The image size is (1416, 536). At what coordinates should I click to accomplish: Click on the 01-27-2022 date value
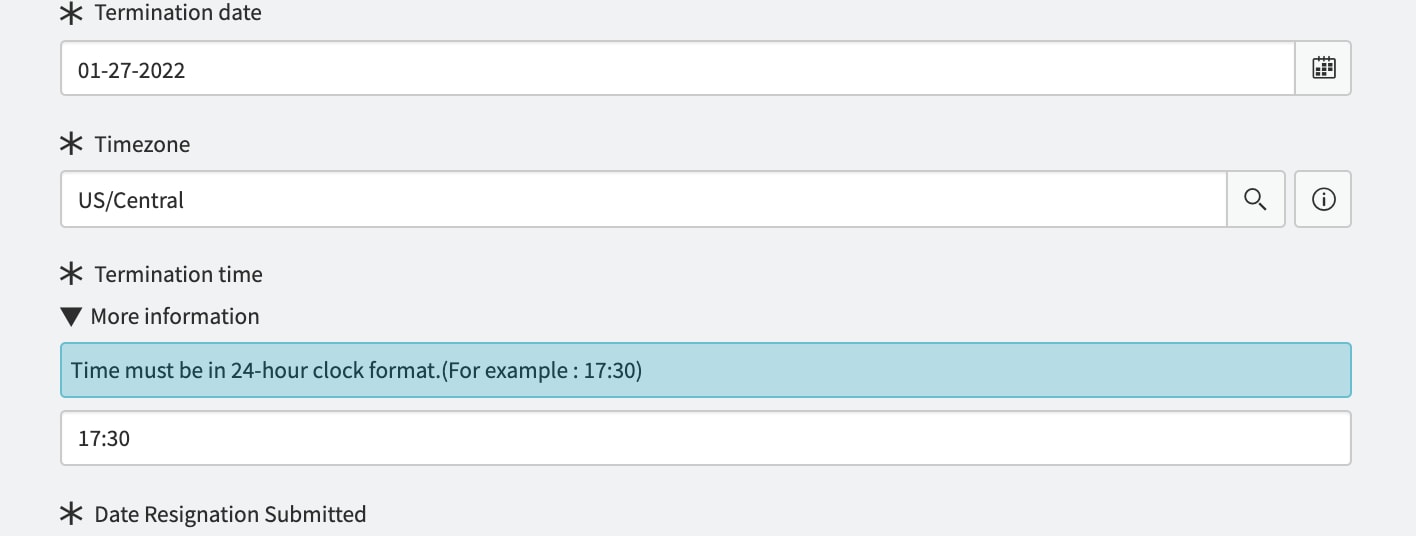point(131,70)
